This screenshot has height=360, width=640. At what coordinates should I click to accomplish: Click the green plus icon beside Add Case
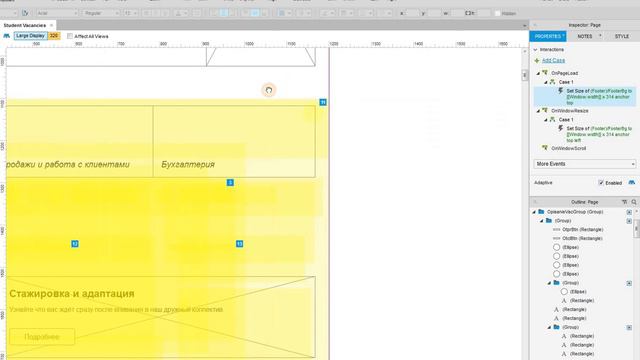tap(537, 60)
